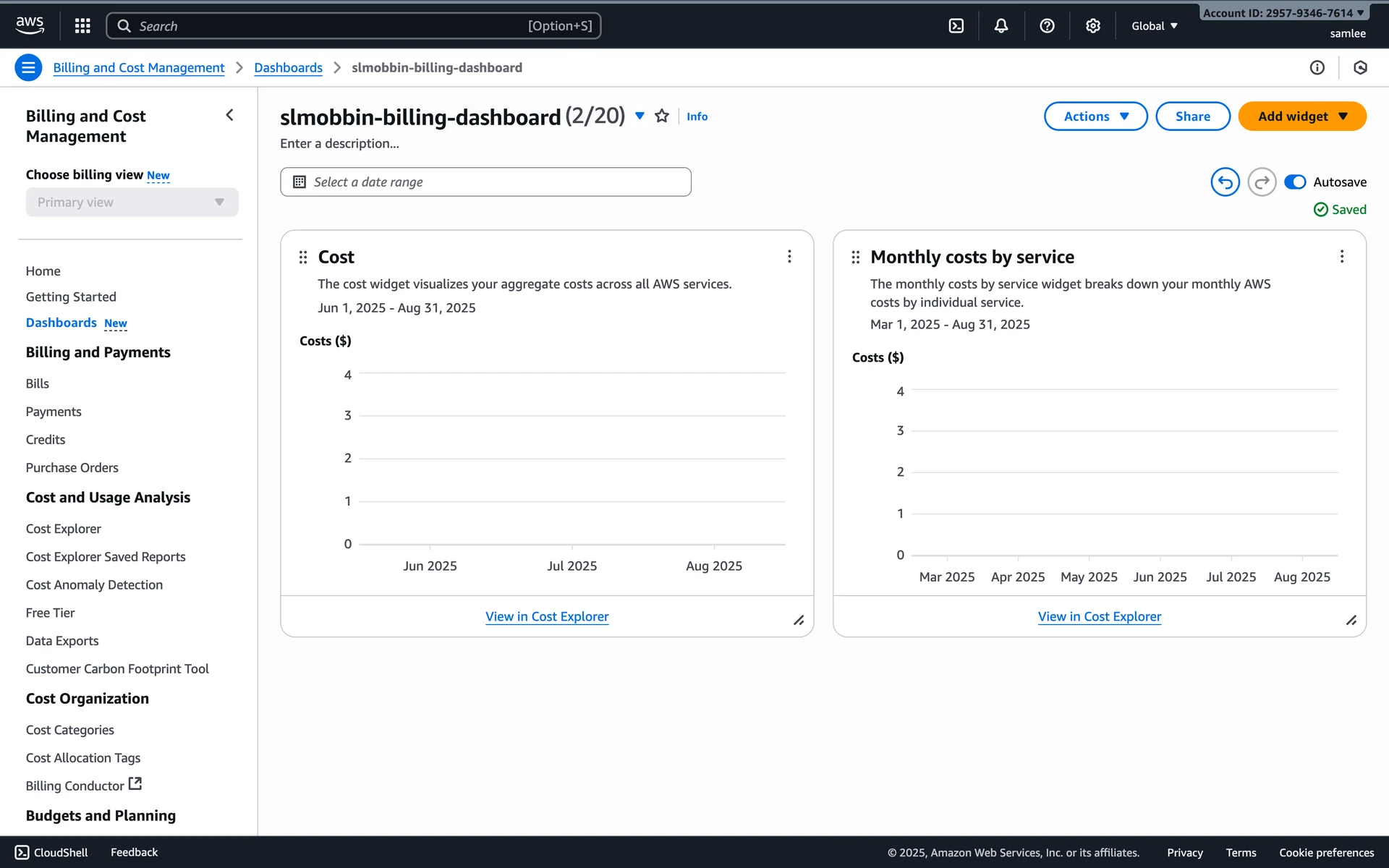Open the Add widget dropdown

(1301, 116)
